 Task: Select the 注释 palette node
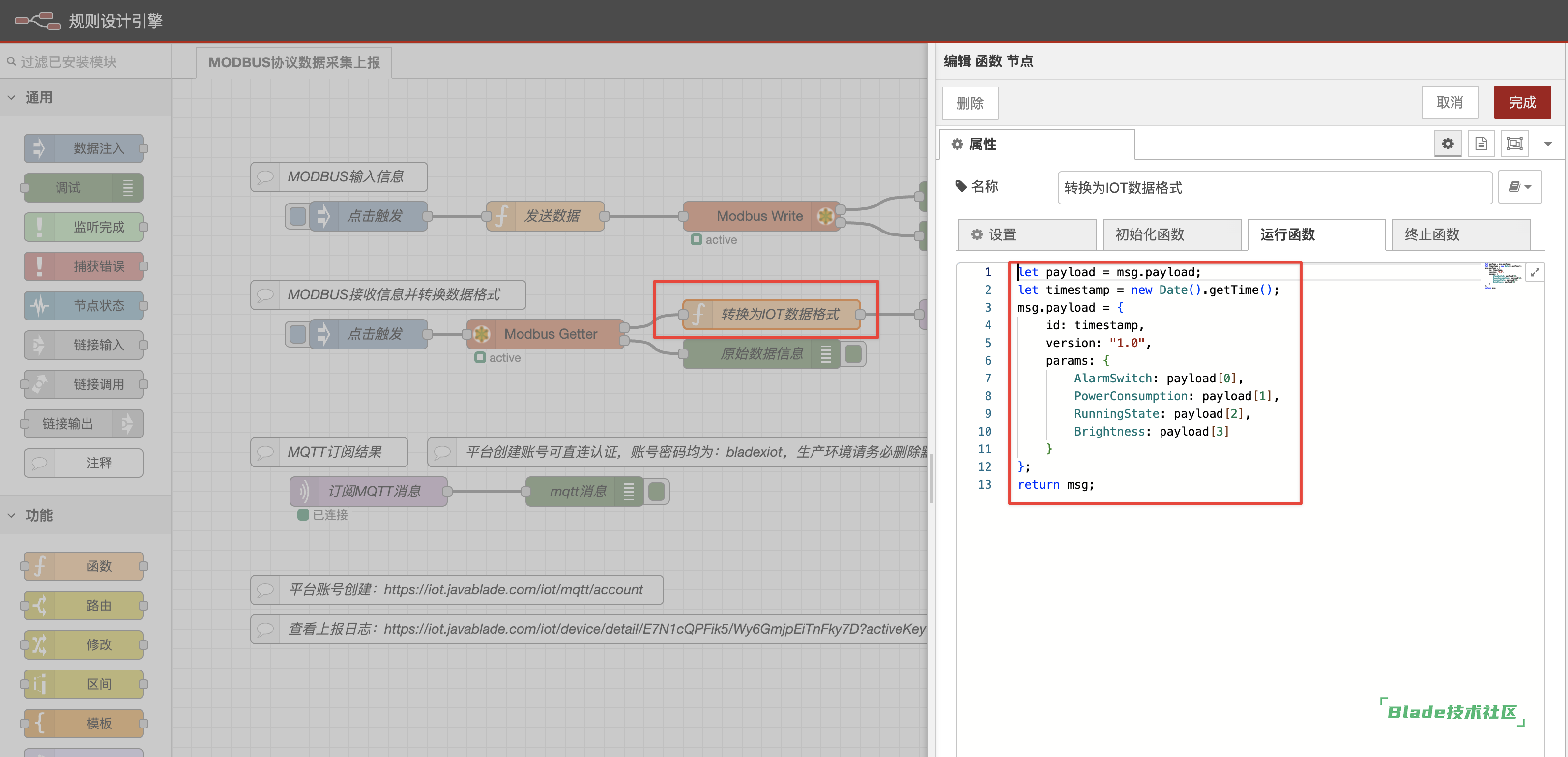[84, 463]
